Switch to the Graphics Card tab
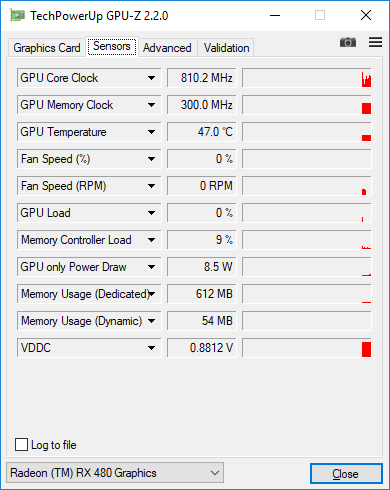Screen dimensions: 390x490 pyautogui.click(x=47, y=48)
